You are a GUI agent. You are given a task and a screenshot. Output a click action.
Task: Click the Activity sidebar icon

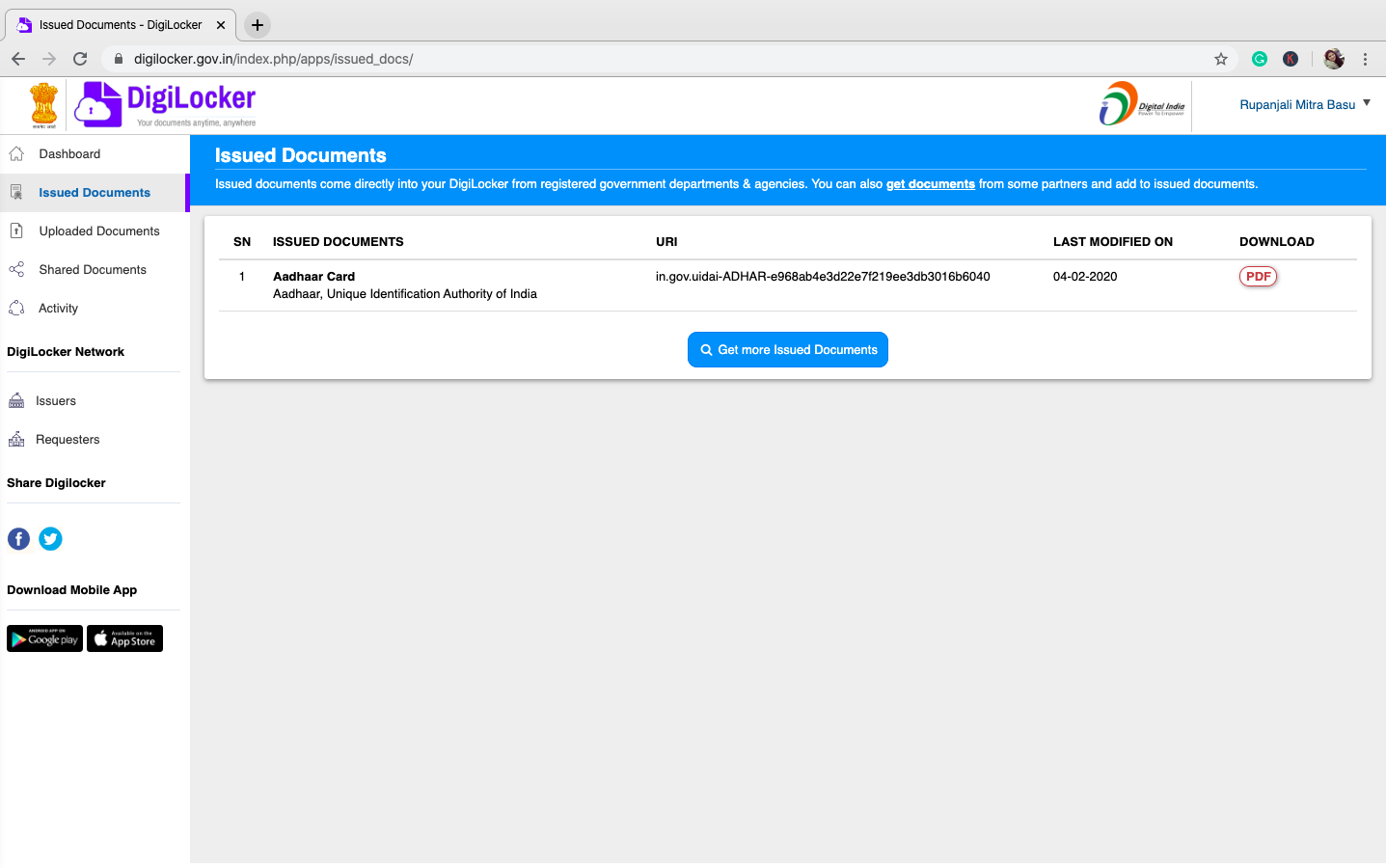[x=16, y=309]
